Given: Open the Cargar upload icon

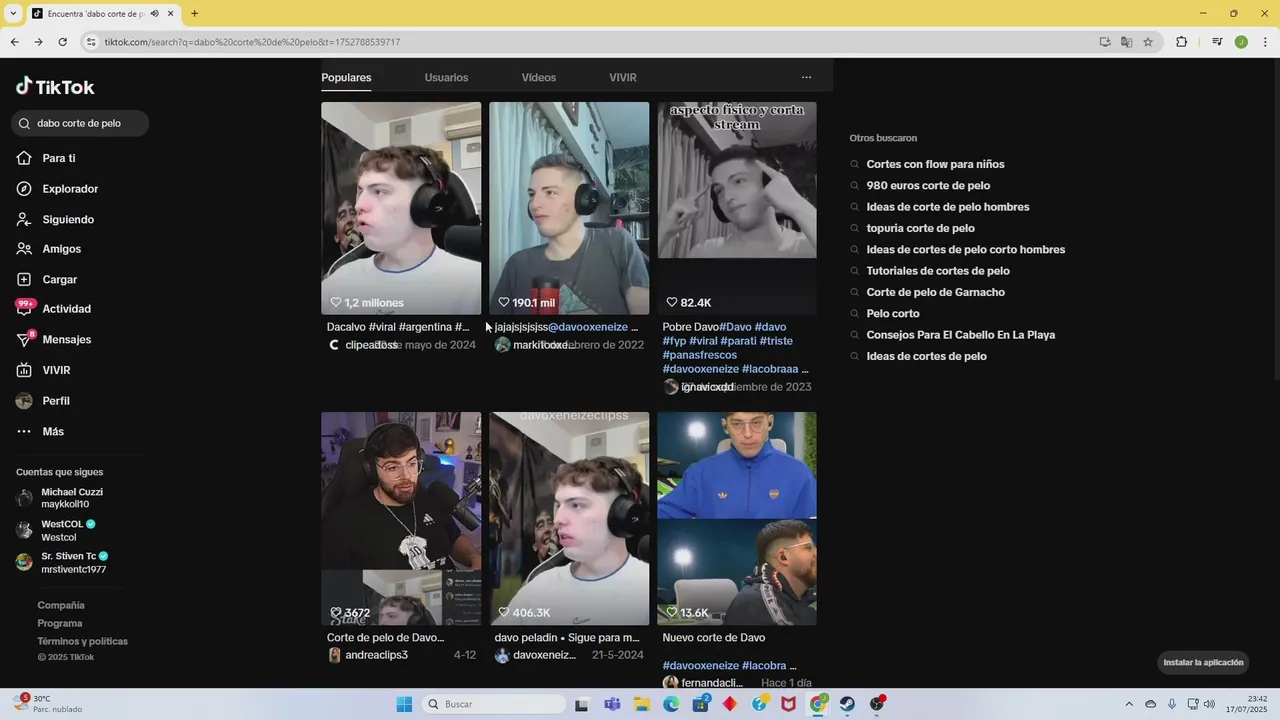Looking at the screenshot, I should click(24, 280).
